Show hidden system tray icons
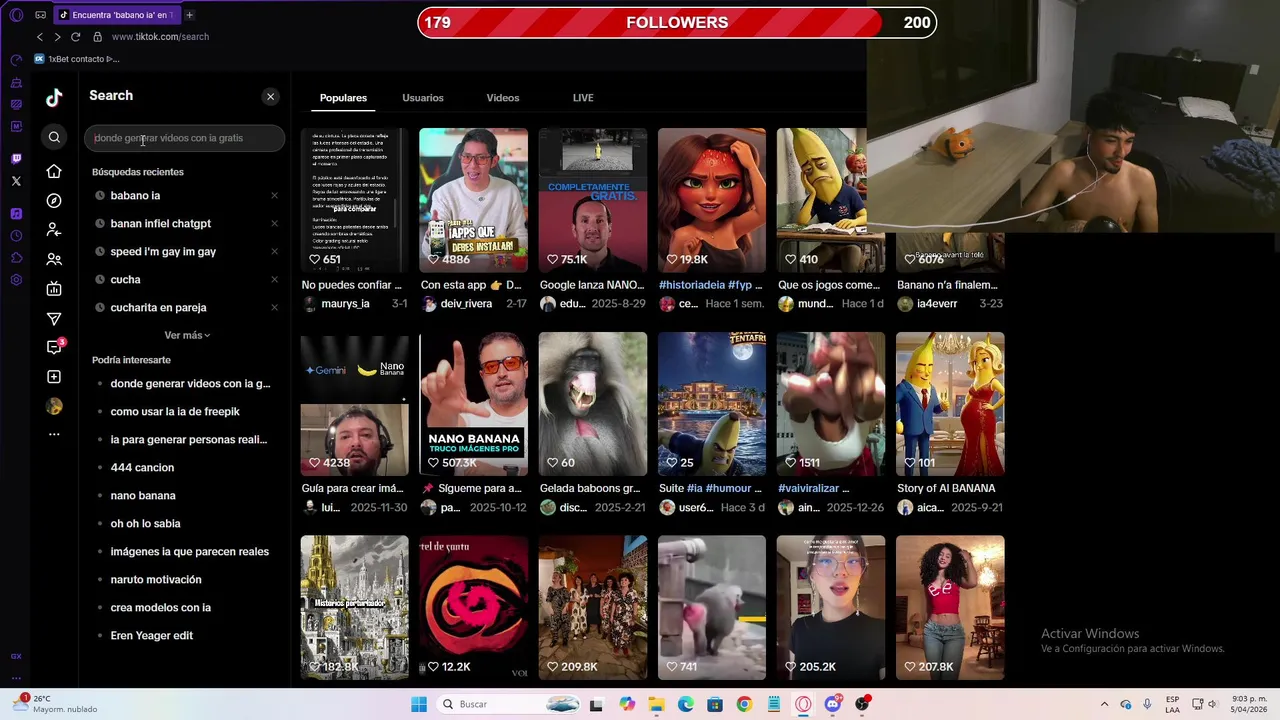The width and height of the screenshot is (1280, 720). 1104,704
